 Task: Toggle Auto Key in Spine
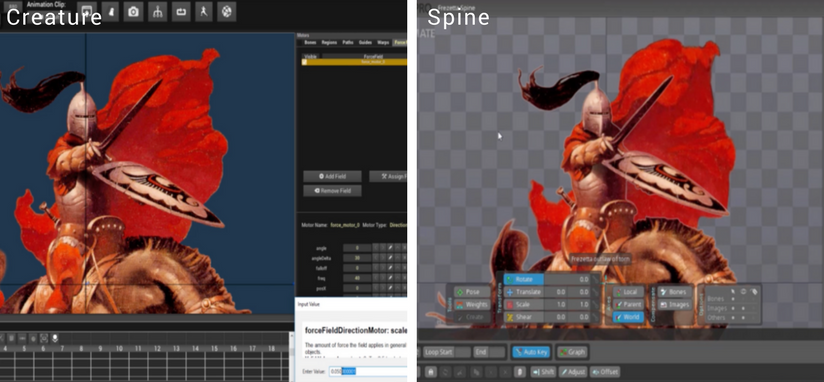tap(531, 352)
